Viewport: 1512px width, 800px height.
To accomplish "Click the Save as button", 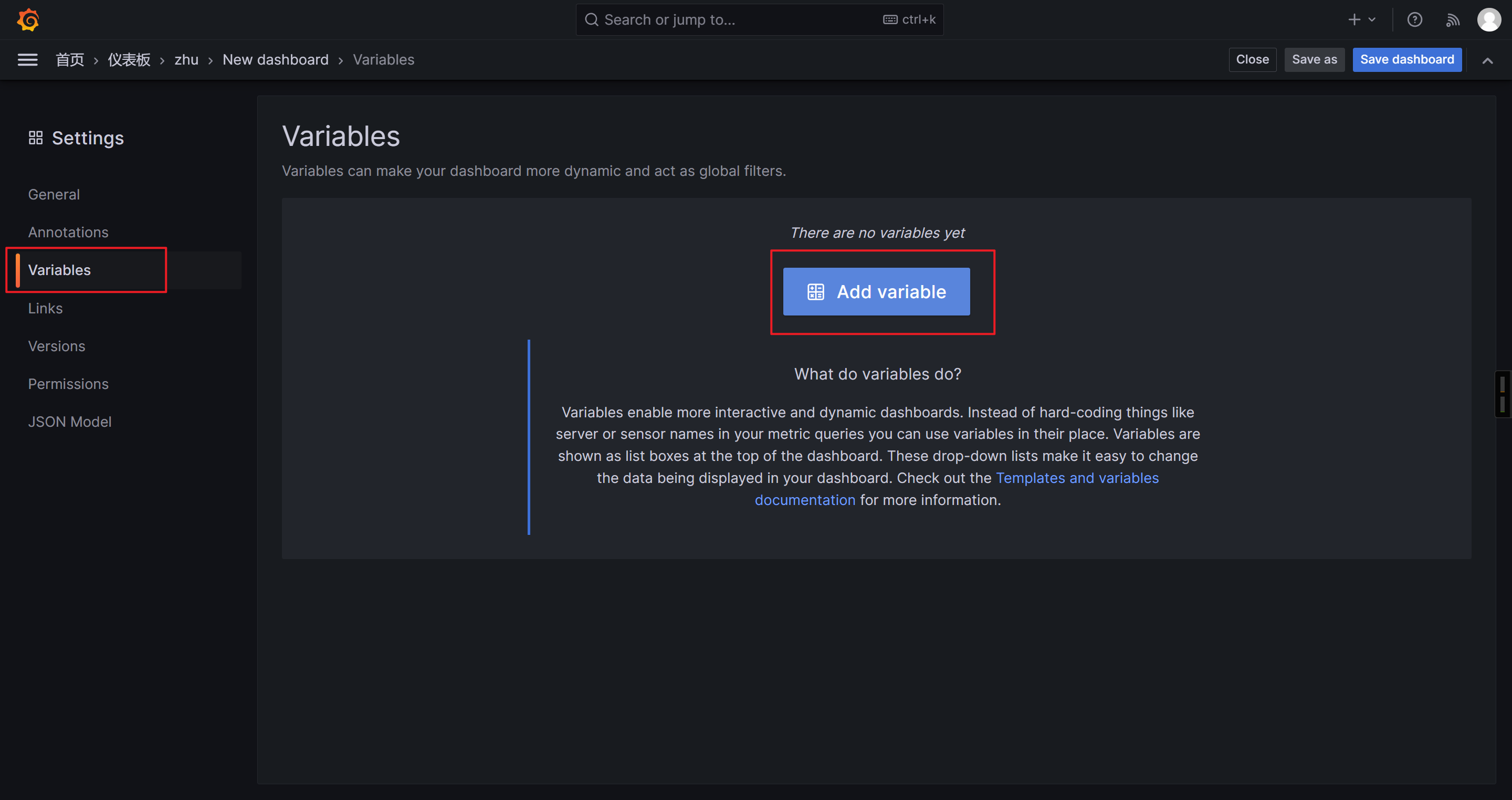I will point(1314,59).
